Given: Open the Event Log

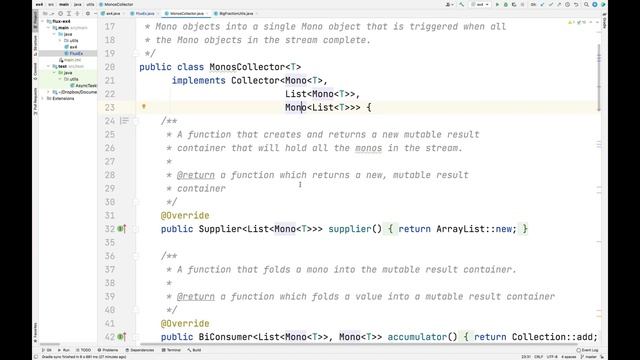Looking at the screenshot, I should (x=587, y=350).
